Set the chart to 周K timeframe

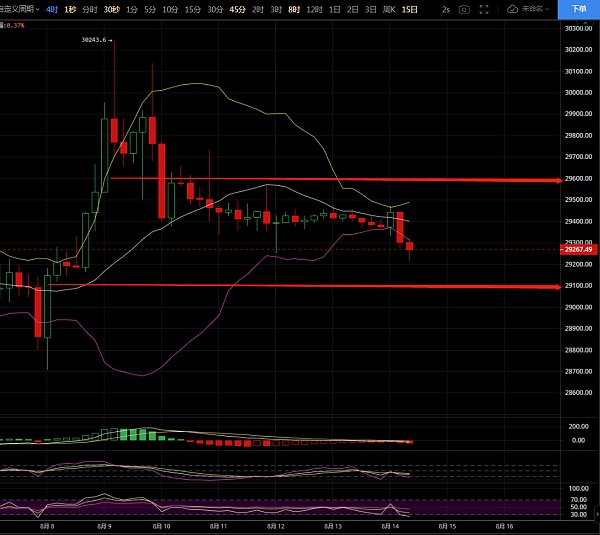[x=389, y=10]
